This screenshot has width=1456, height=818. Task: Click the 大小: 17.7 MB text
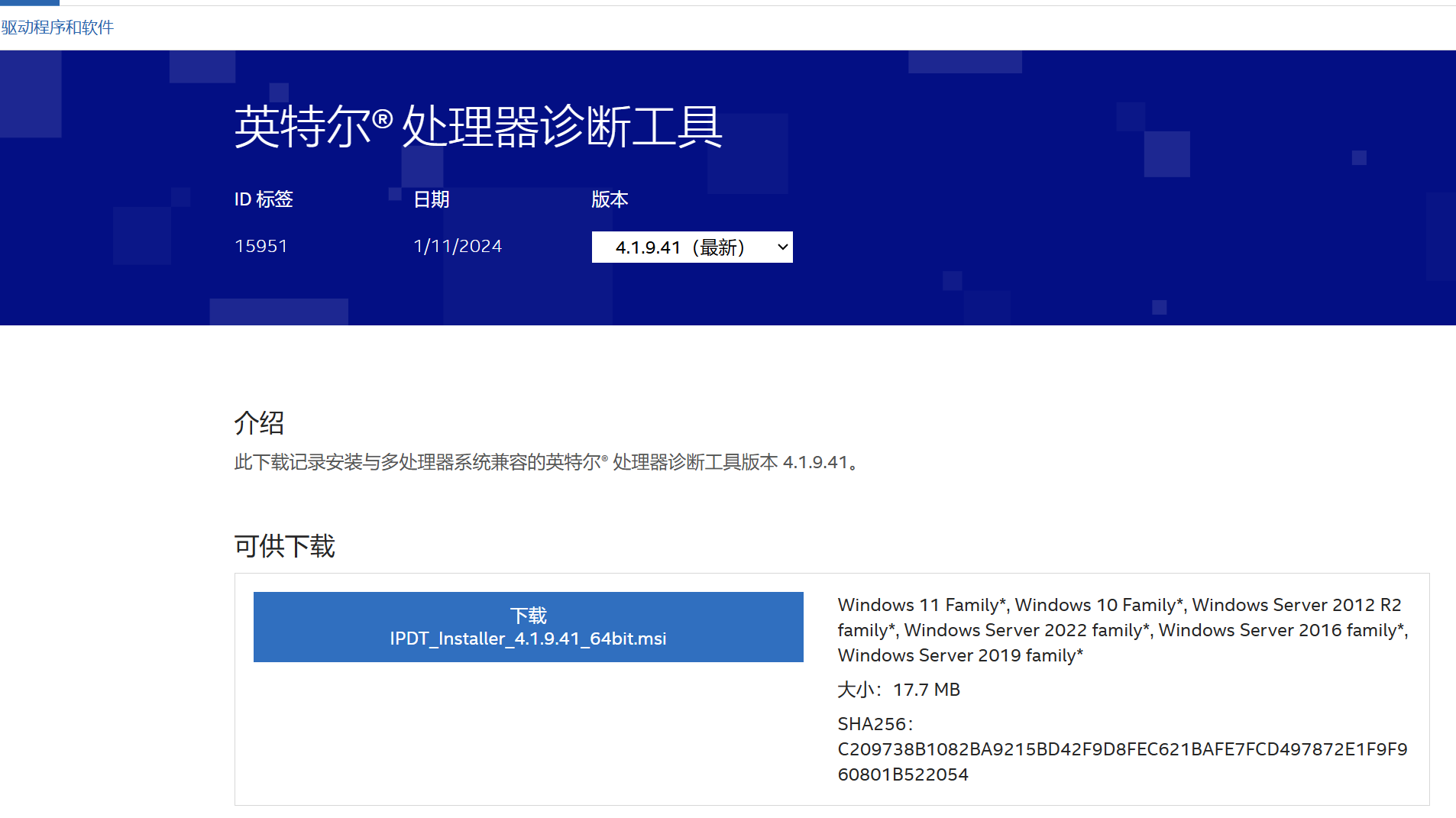[898, 690]
